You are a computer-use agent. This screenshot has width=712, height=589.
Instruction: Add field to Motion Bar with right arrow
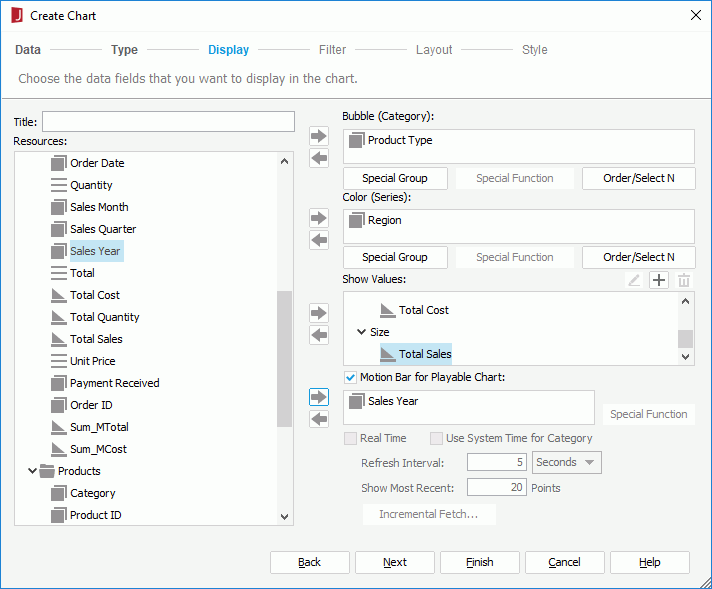[x=319, y=397]
